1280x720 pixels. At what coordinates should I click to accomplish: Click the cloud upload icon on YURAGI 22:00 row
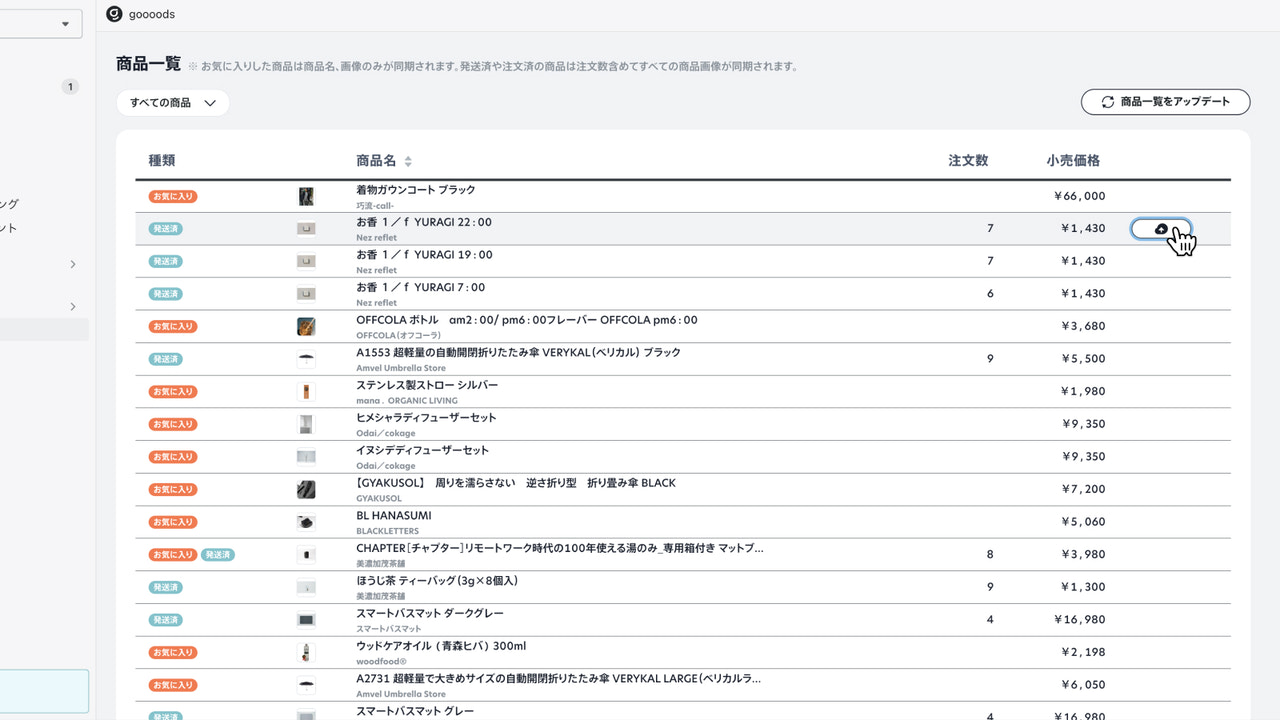pyautogui.click(x=1161, y=228)
